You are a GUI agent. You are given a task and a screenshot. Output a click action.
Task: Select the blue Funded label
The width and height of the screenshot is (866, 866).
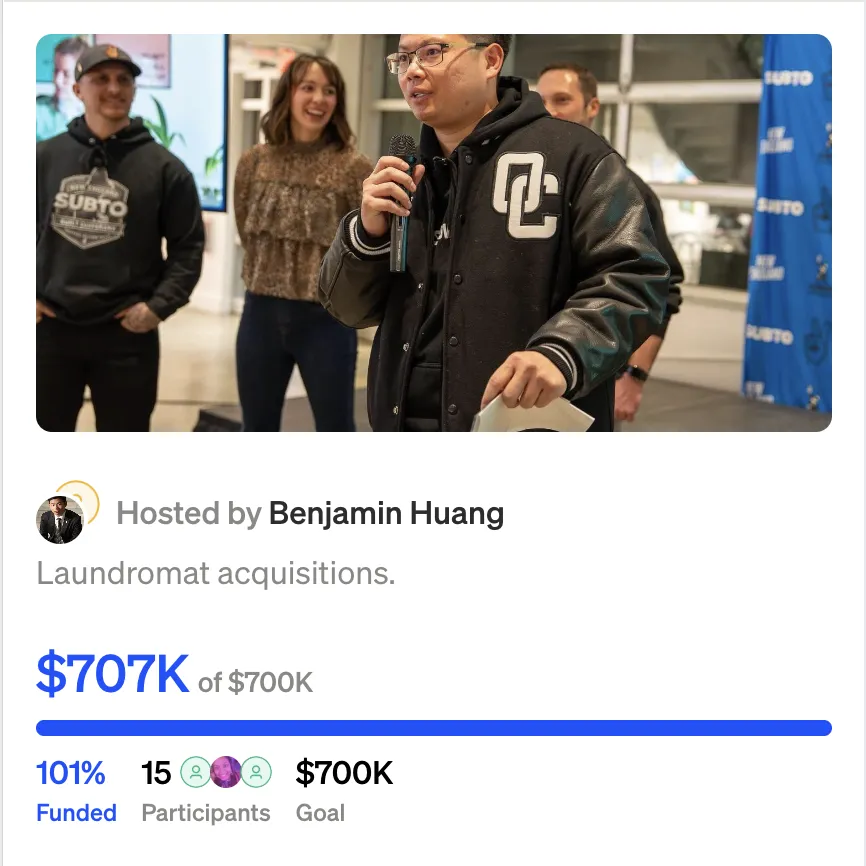tap(76, 813)
